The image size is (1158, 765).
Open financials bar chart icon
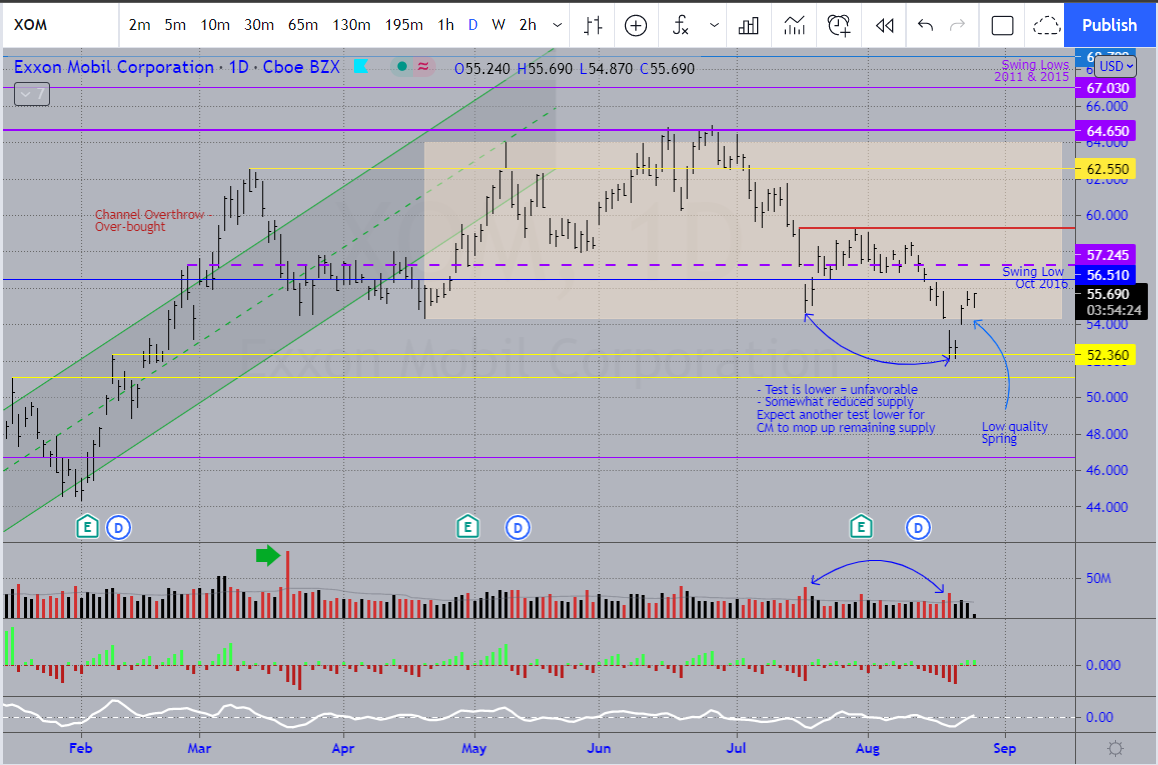coord(753,25)
